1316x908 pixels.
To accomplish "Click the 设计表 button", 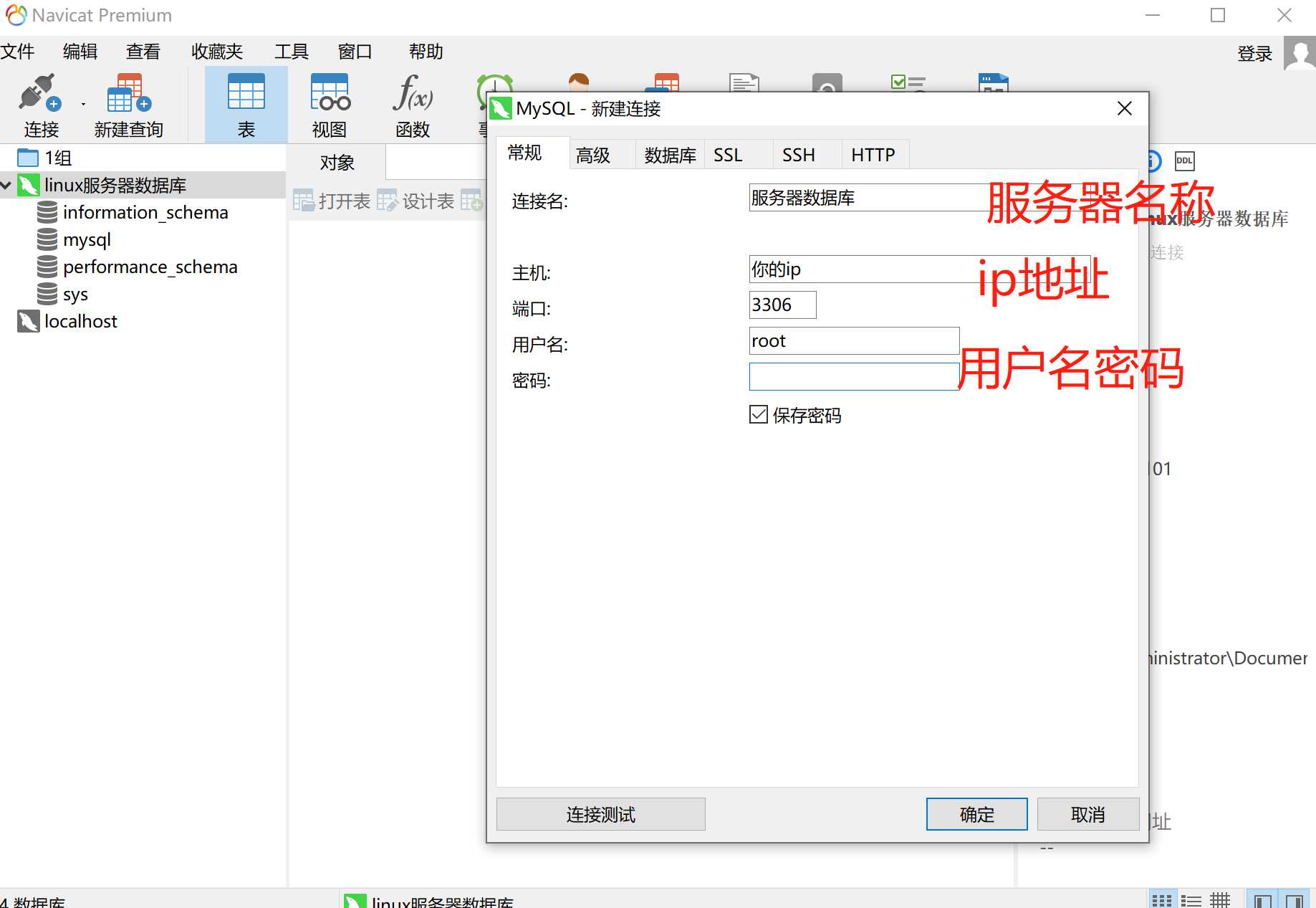I will pyautogui.click(x=416, y=201).
